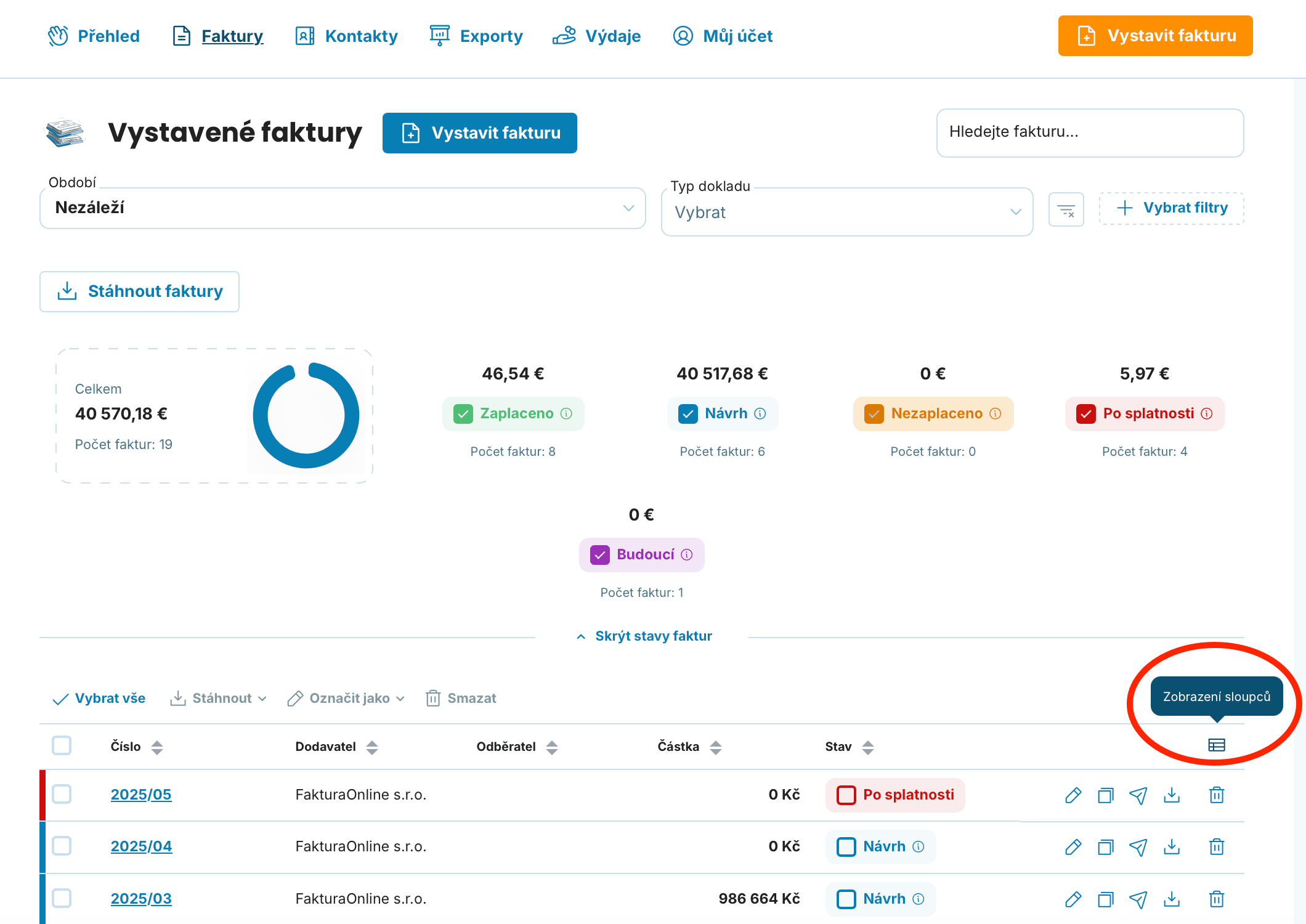Duplicate invoice 2025/05 with copy icon
Image resolution: width=1306 pixels, height=924 pixels.
(1106, 795)
